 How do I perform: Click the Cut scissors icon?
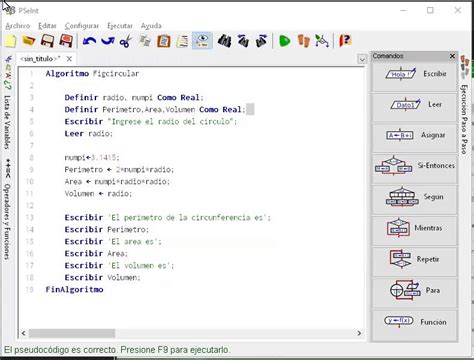(126, 41)
